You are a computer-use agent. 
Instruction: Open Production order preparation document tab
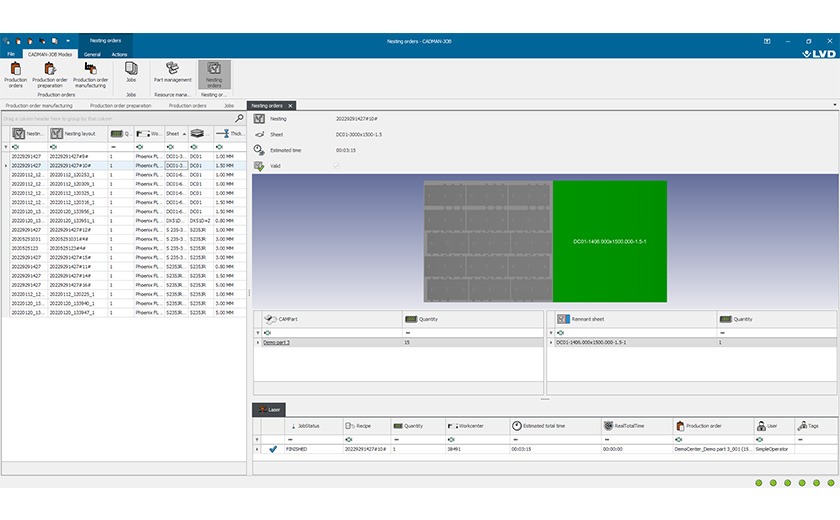[121, 105]
